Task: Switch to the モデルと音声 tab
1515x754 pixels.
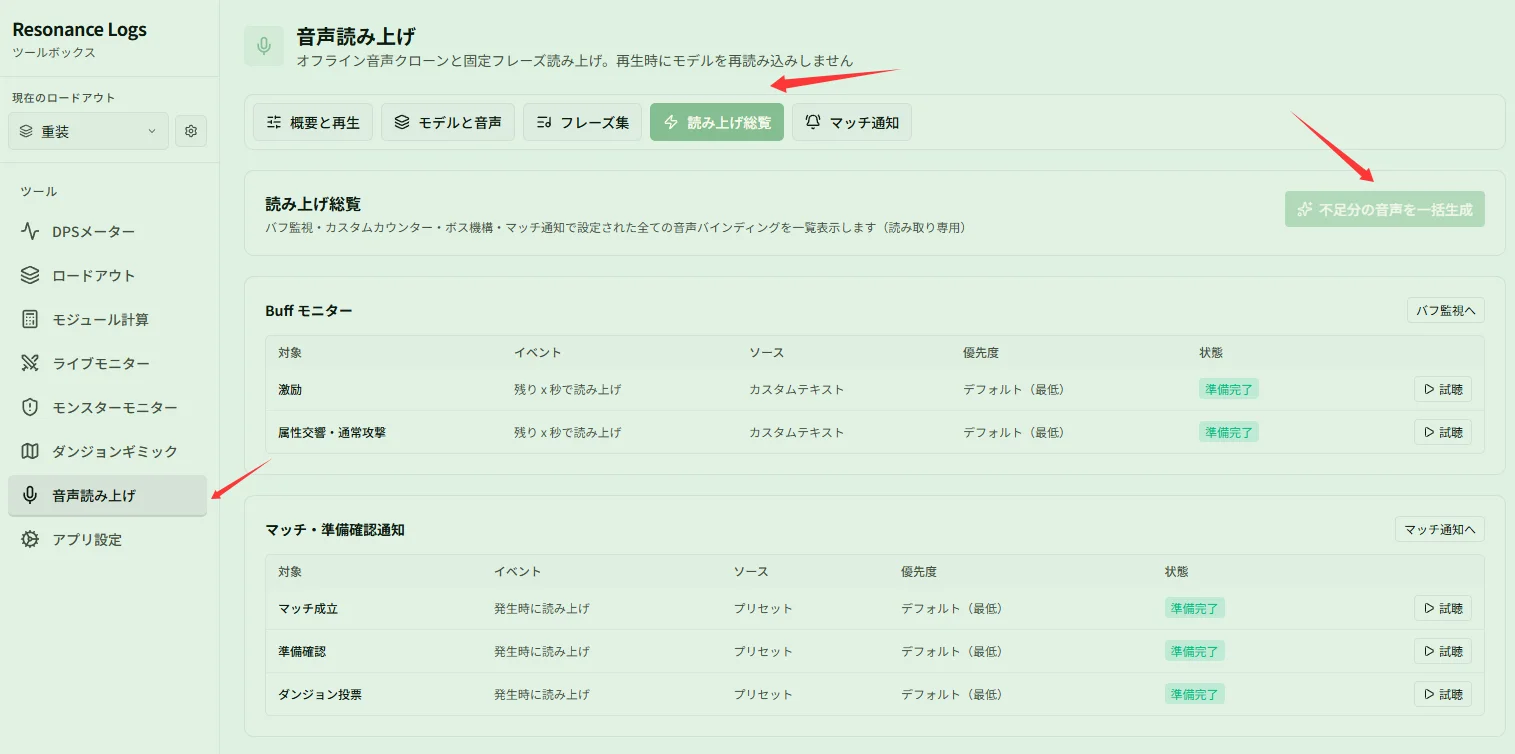Action: pos(448,123)
